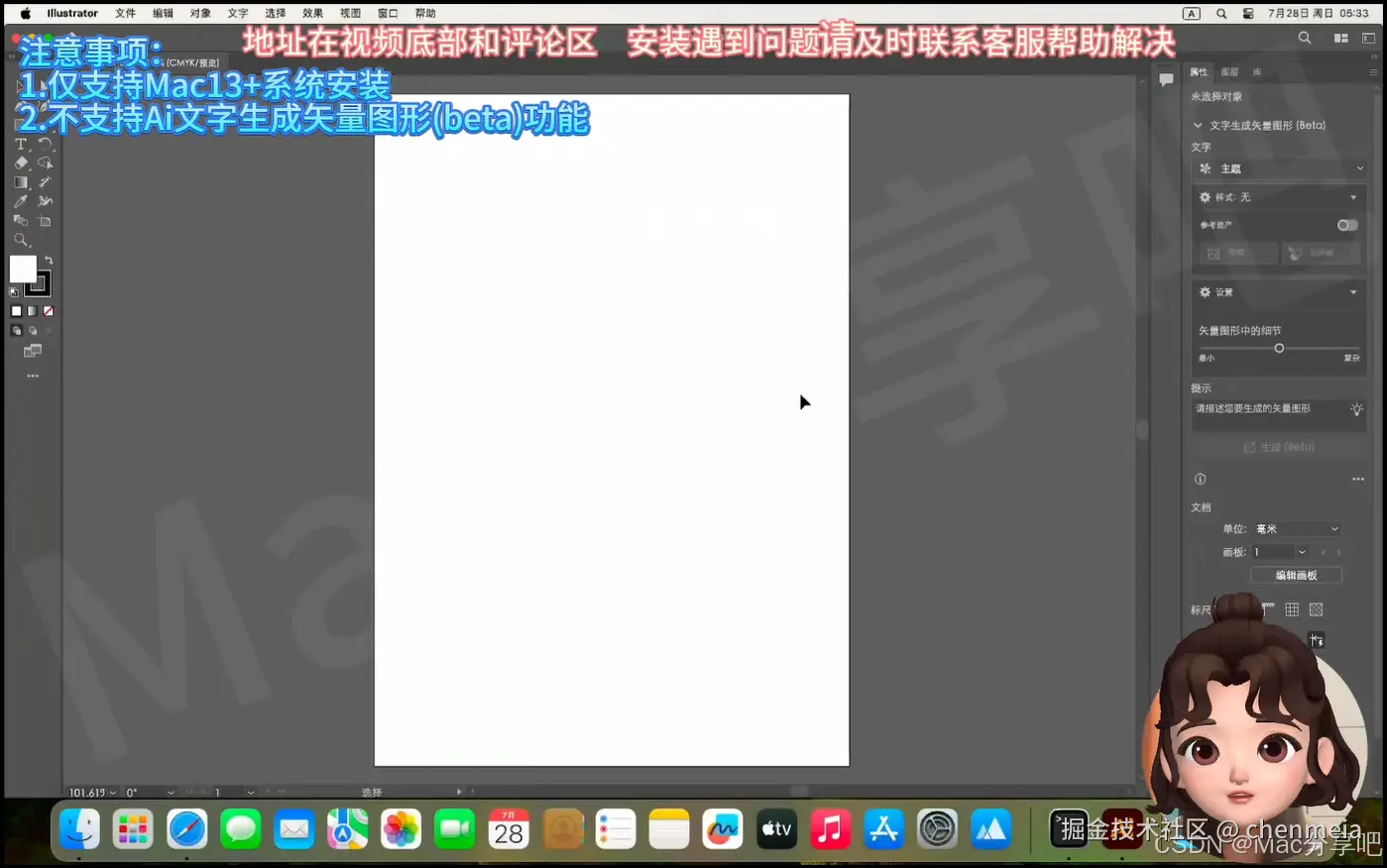Select the Zoom tool
This screenshot has height=868, width=1387.
[x=21, y=239]
